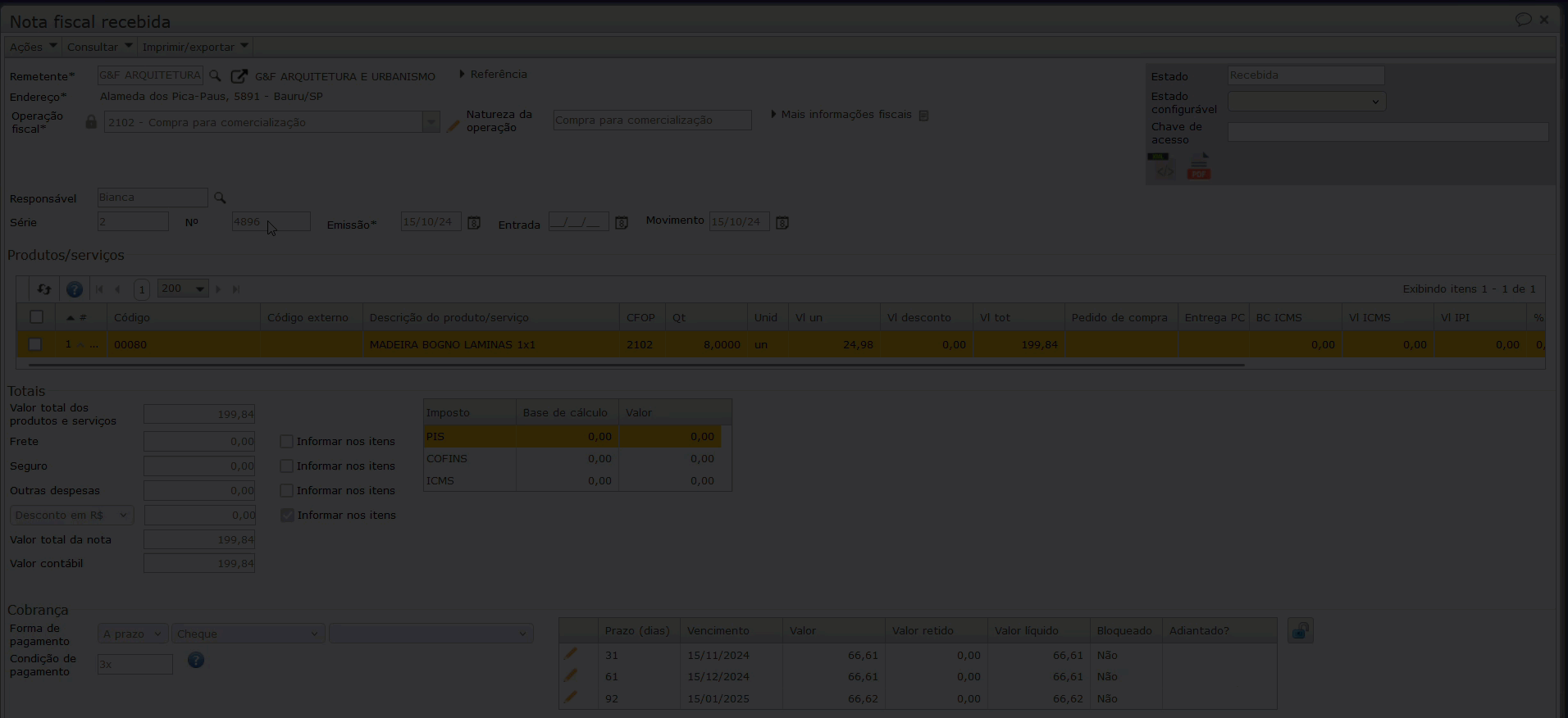Open the Estado configurável dropdown

tap(1306, 102)
